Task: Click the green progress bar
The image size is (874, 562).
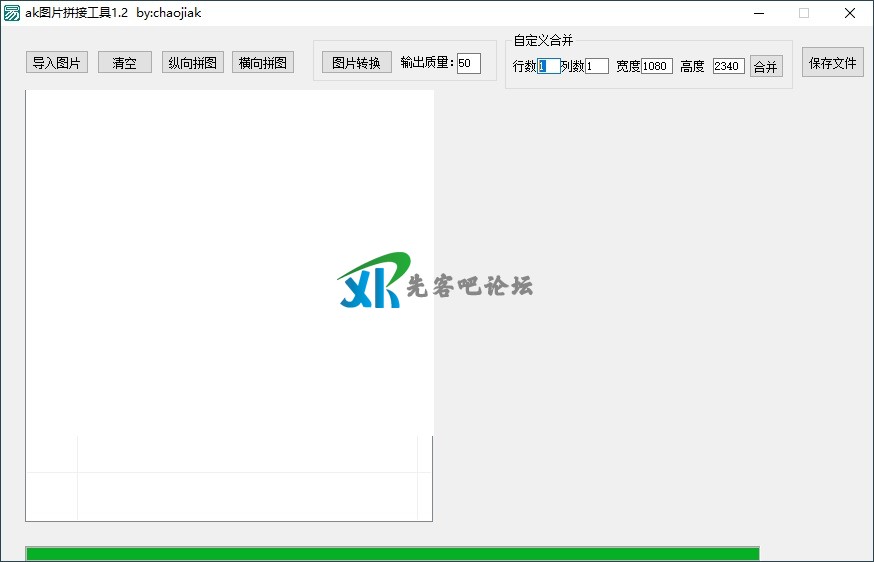Action: 392,554
